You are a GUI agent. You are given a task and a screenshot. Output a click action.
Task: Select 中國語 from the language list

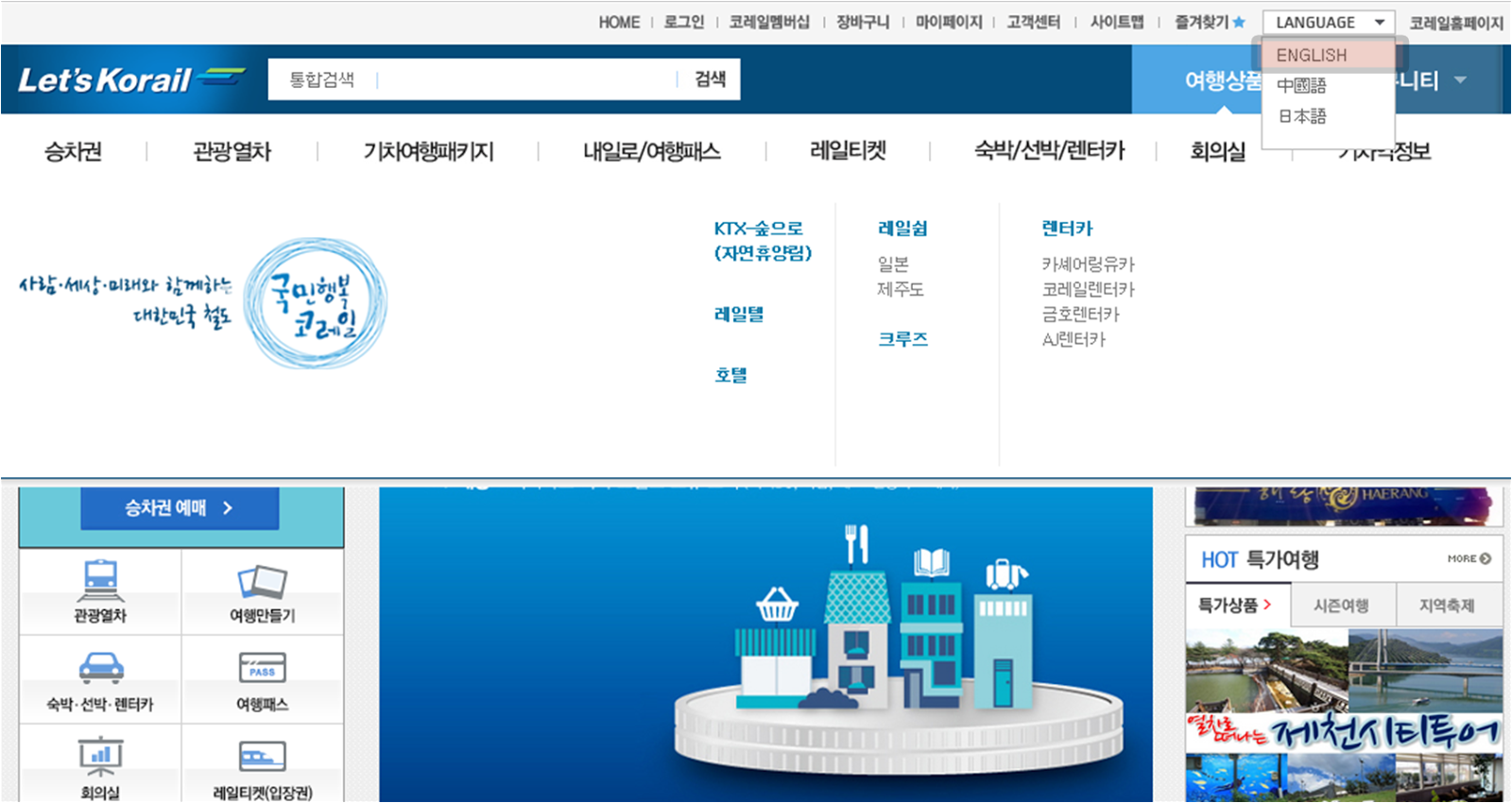[1301, 86]
